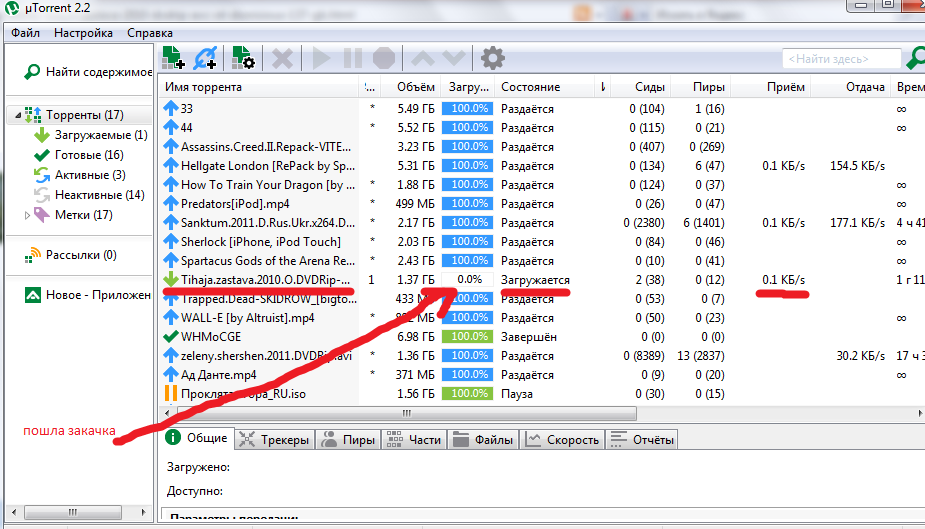Screen dimensions: 925x529
Task: Switch to the Пиры tab
Action: tap(348, 440)
